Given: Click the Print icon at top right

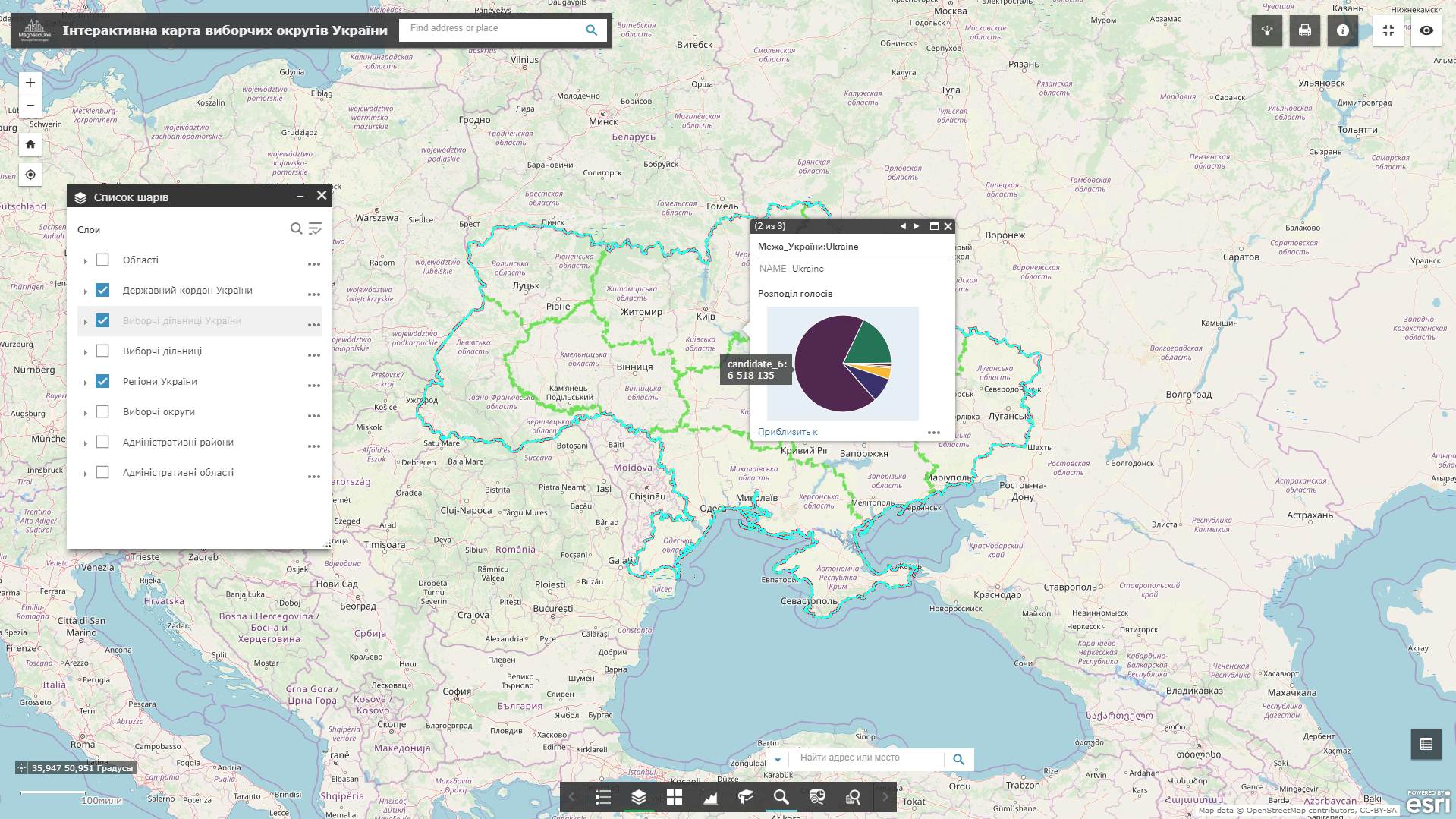Looking at the screenshot, I should coord(1304,30).
